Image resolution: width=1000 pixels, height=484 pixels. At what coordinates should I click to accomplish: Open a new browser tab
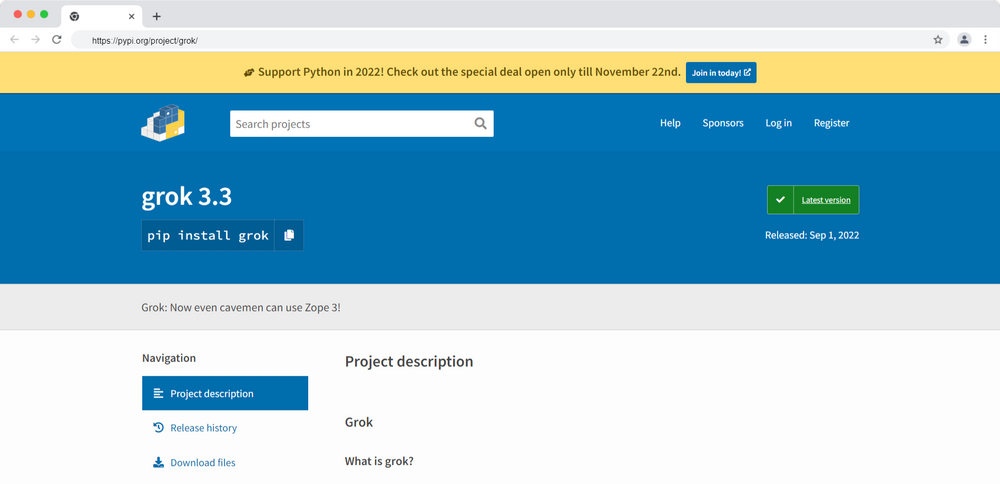point(157,16)
